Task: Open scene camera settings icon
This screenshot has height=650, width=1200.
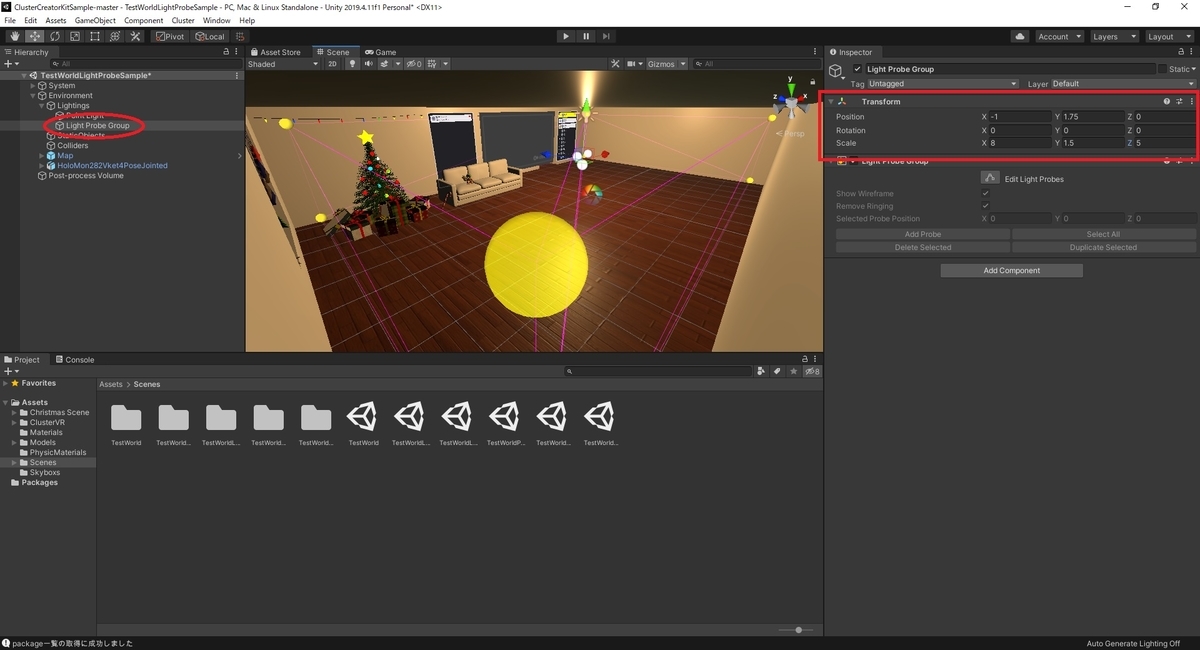Action: [x=634, y=64]
